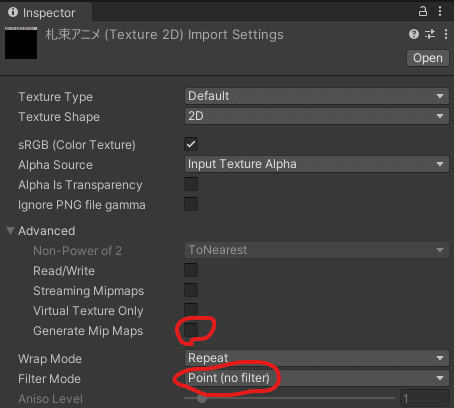Screen dimensions: 454x408
Task: Click the sRGB (Color Texture) label
Action: (77, 145)
